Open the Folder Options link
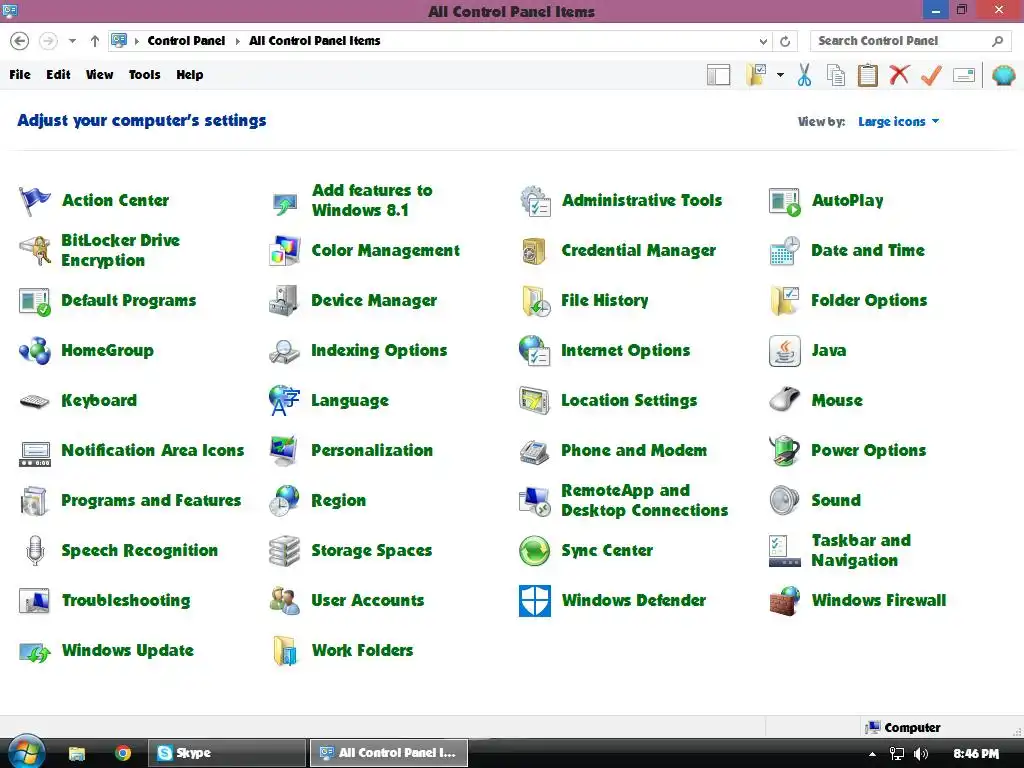Image resolution: width=1024 pixels, height=768 pixels. (869, 300)
